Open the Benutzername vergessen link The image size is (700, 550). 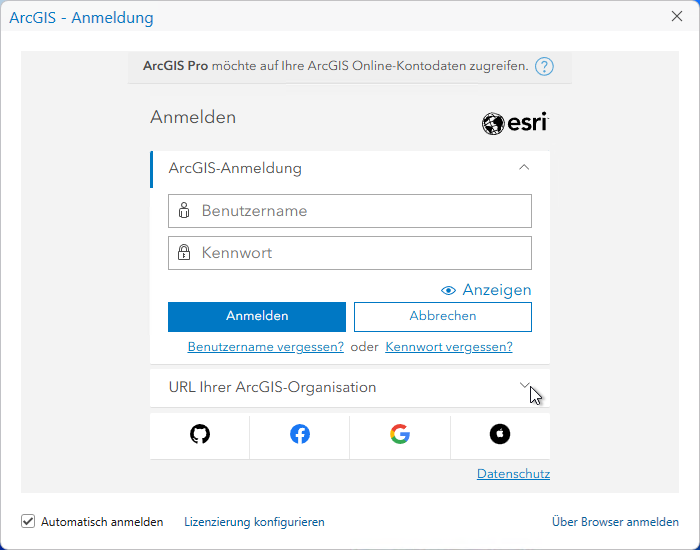coord(266,347)
